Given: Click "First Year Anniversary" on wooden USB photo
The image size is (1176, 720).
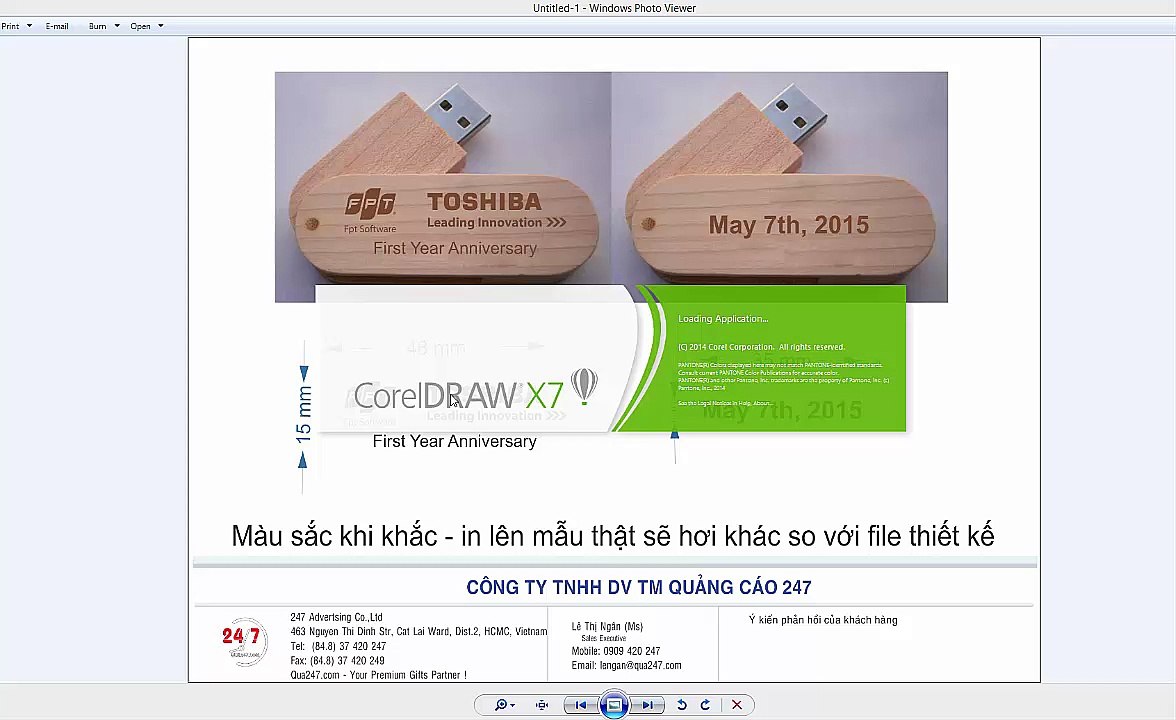Looking at the screenshot, I should pyautogui.click(x=455, y=248).
